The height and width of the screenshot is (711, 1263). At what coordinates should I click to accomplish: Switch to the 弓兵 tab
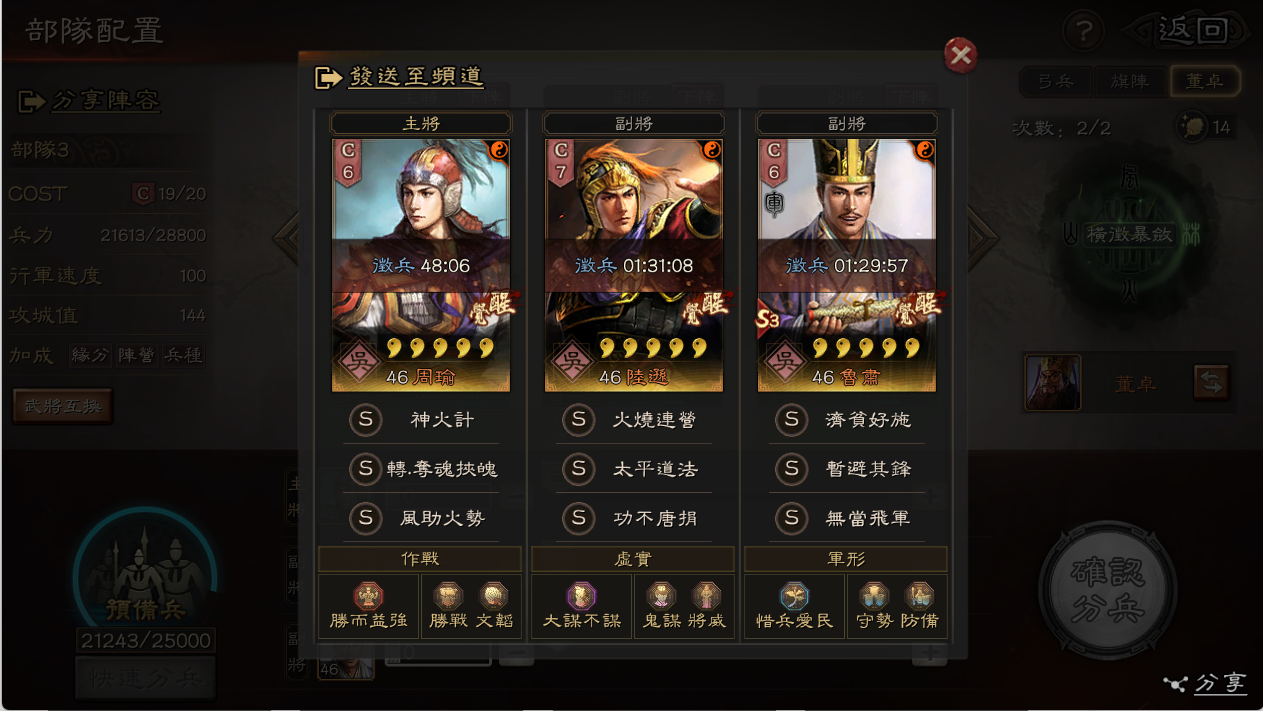tap(1056, 82)
